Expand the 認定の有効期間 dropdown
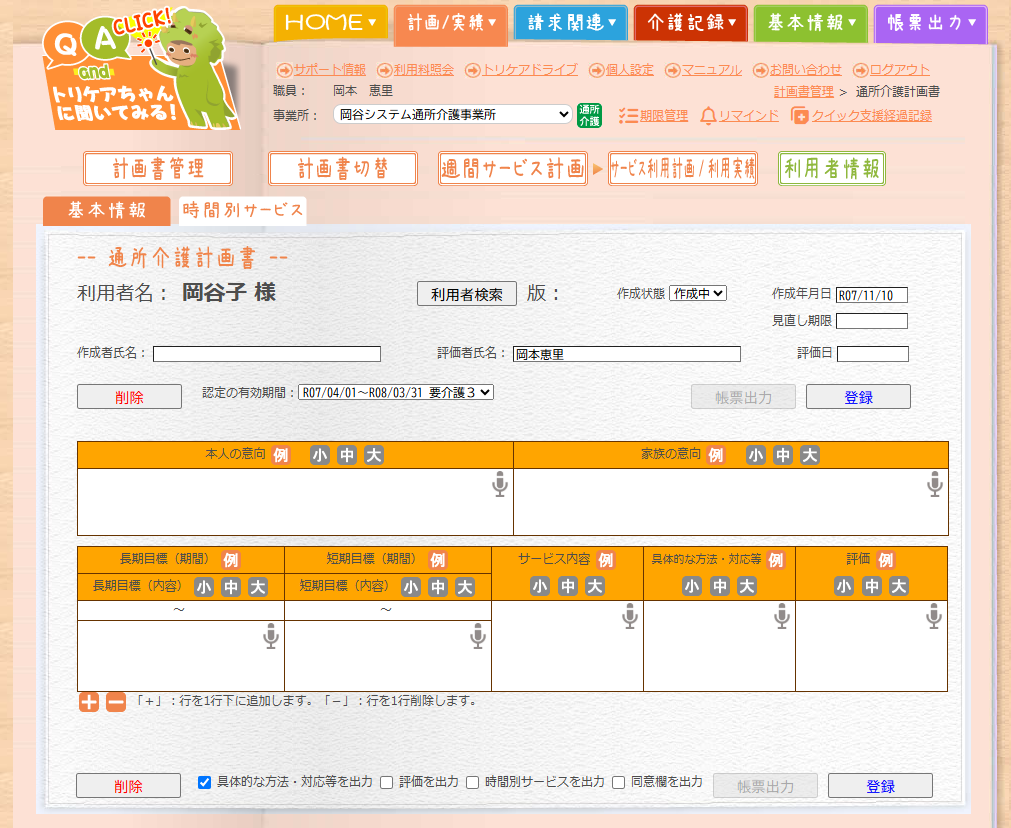 click(396, 393)
